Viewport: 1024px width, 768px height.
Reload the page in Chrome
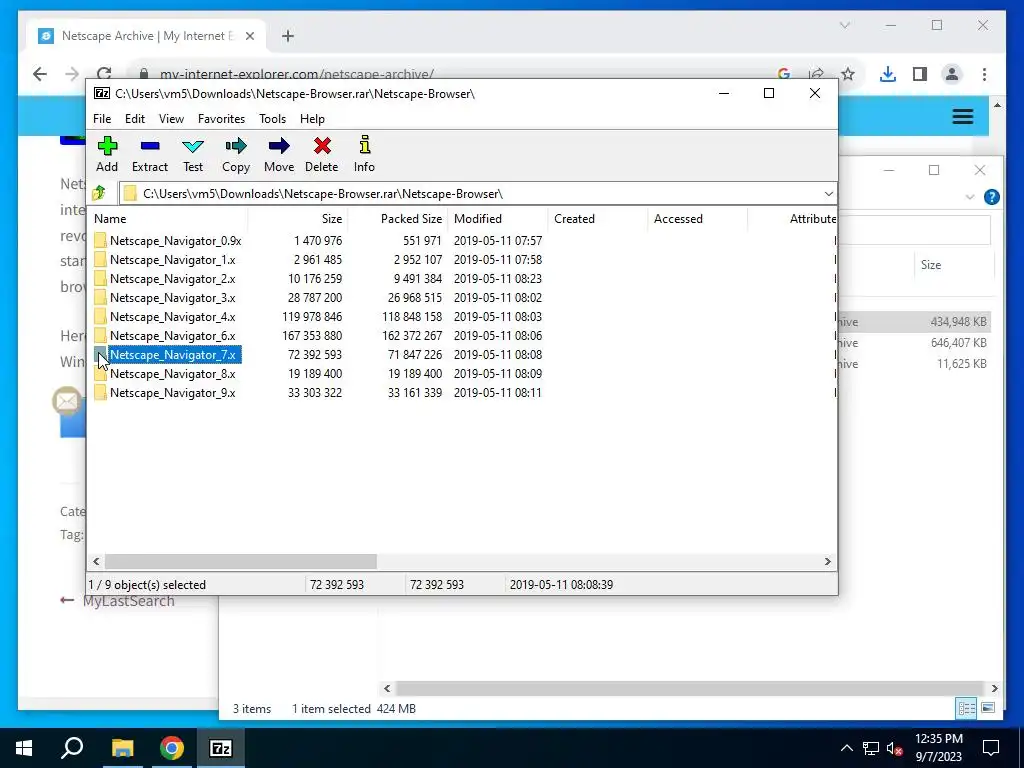[x=104, y=73]
